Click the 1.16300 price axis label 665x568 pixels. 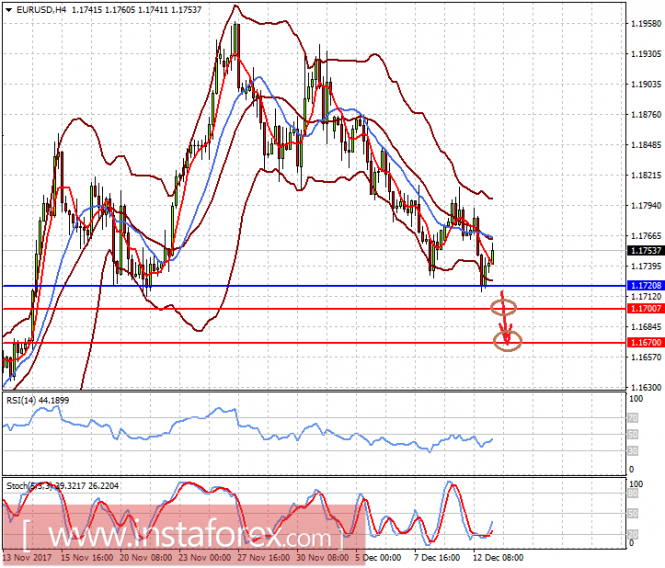click(x=643, y=387)
